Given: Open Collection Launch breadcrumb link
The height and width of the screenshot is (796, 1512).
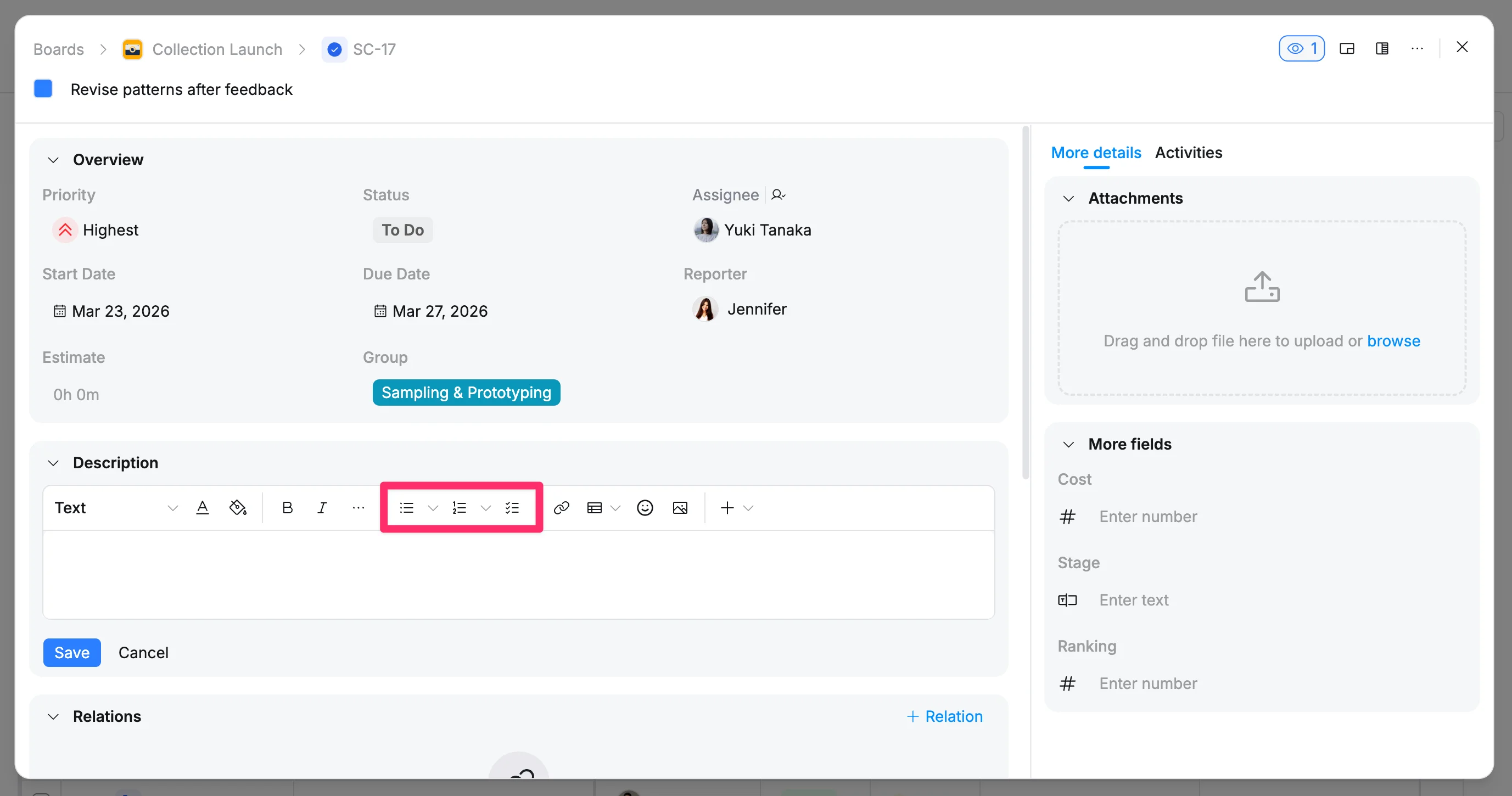Looking at the screenshot, I should [x=217, y=49].
